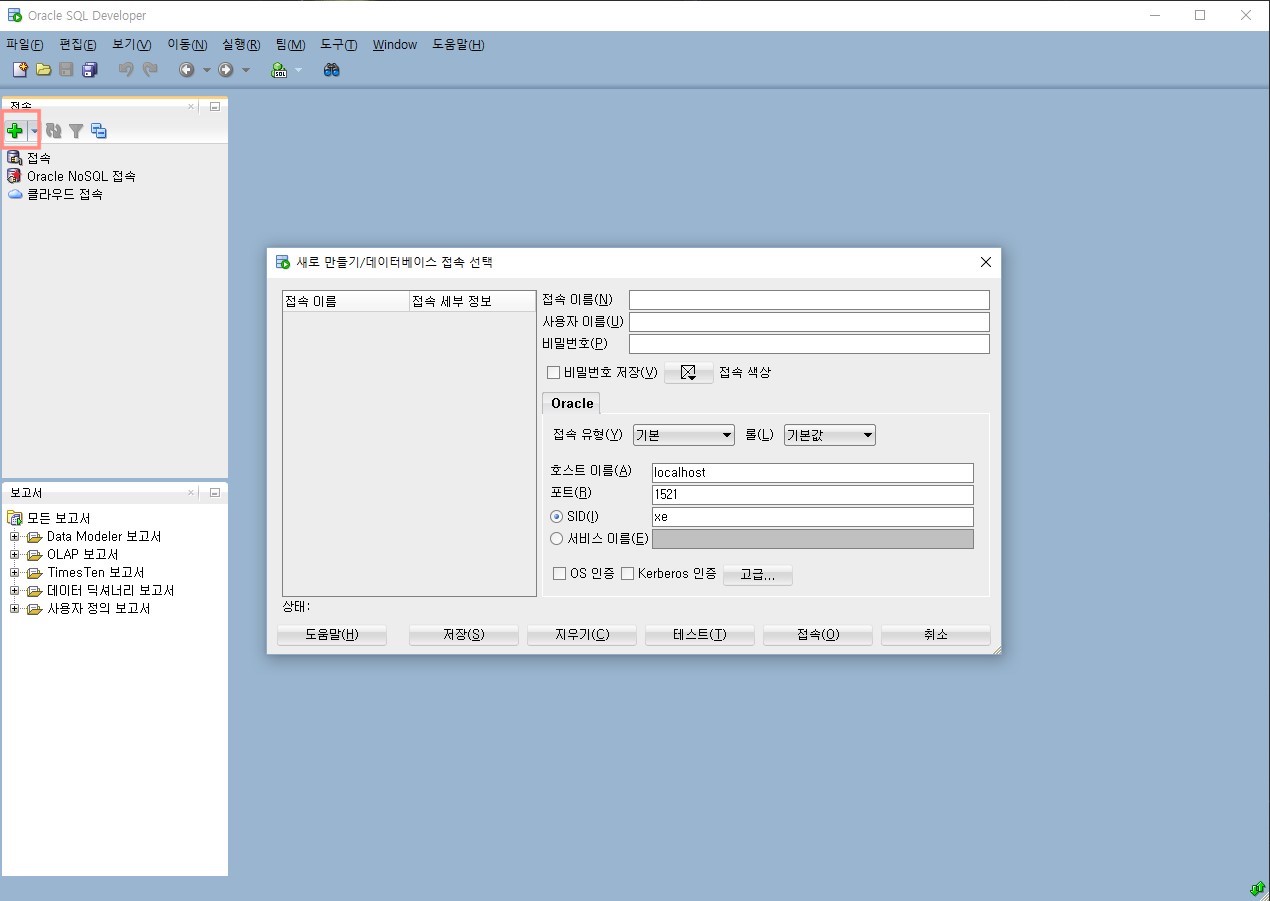Select the SID radio button
The height and width of the screenshot is (901, 1270).
557,517
